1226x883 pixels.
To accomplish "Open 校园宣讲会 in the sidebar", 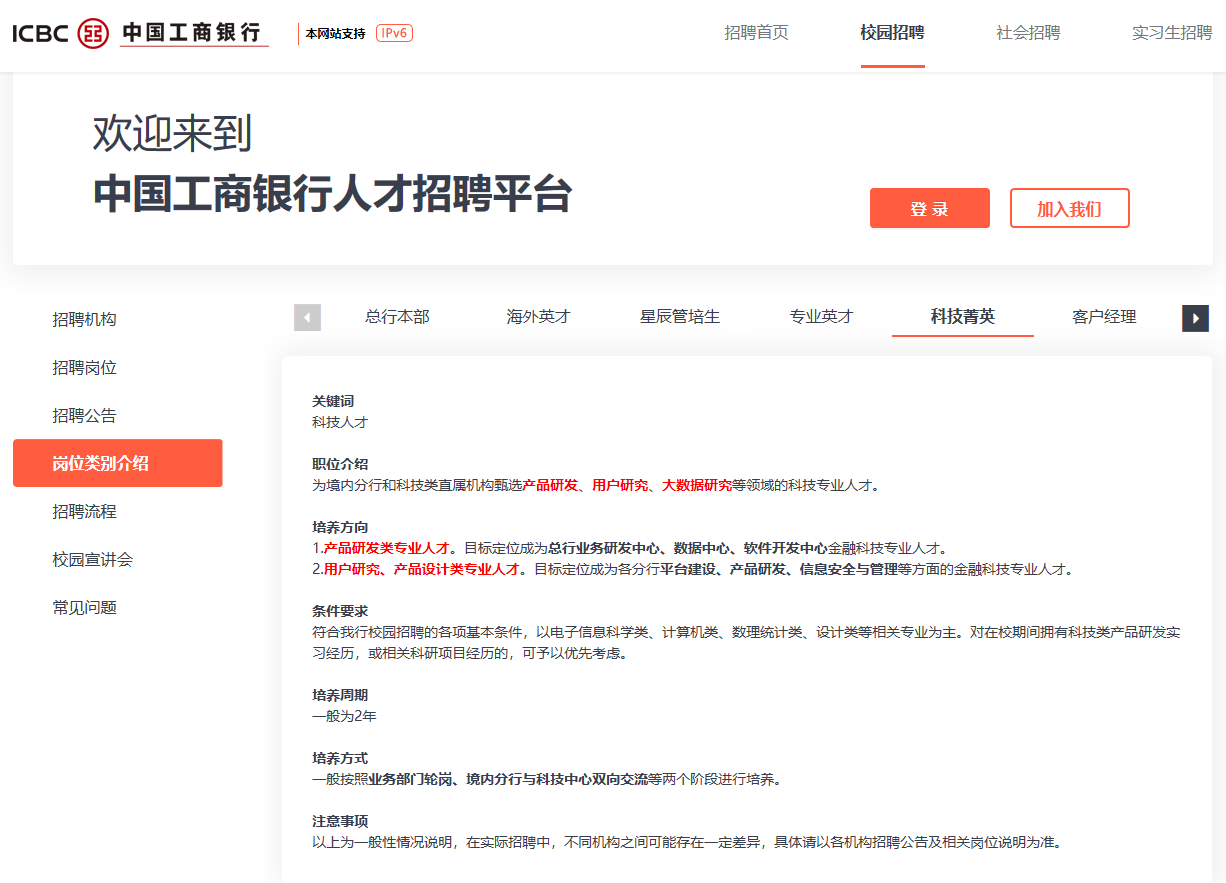I will pyautogui.click(x=93, y=559).
